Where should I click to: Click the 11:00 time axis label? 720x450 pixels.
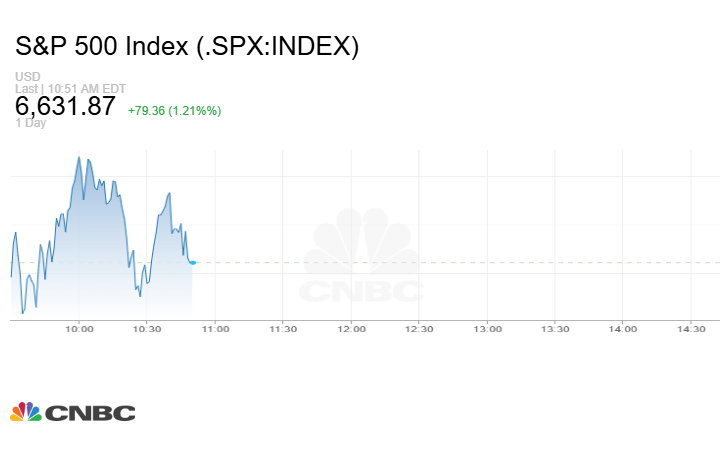point(215,329)
